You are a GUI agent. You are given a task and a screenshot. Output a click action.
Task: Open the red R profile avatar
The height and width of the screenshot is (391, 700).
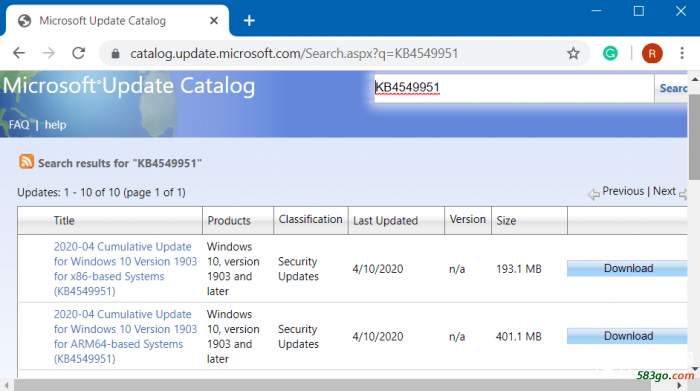pos(652,54)
